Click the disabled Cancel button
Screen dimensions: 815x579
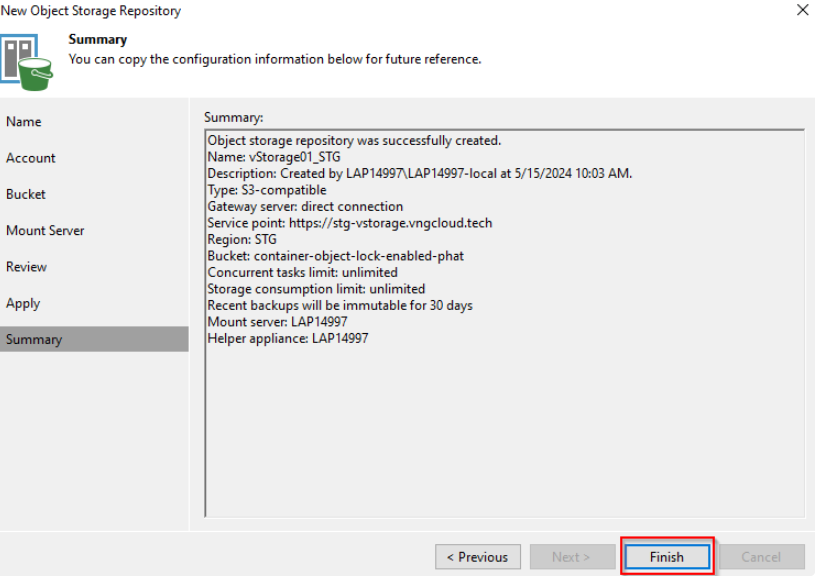pos(761,557)
